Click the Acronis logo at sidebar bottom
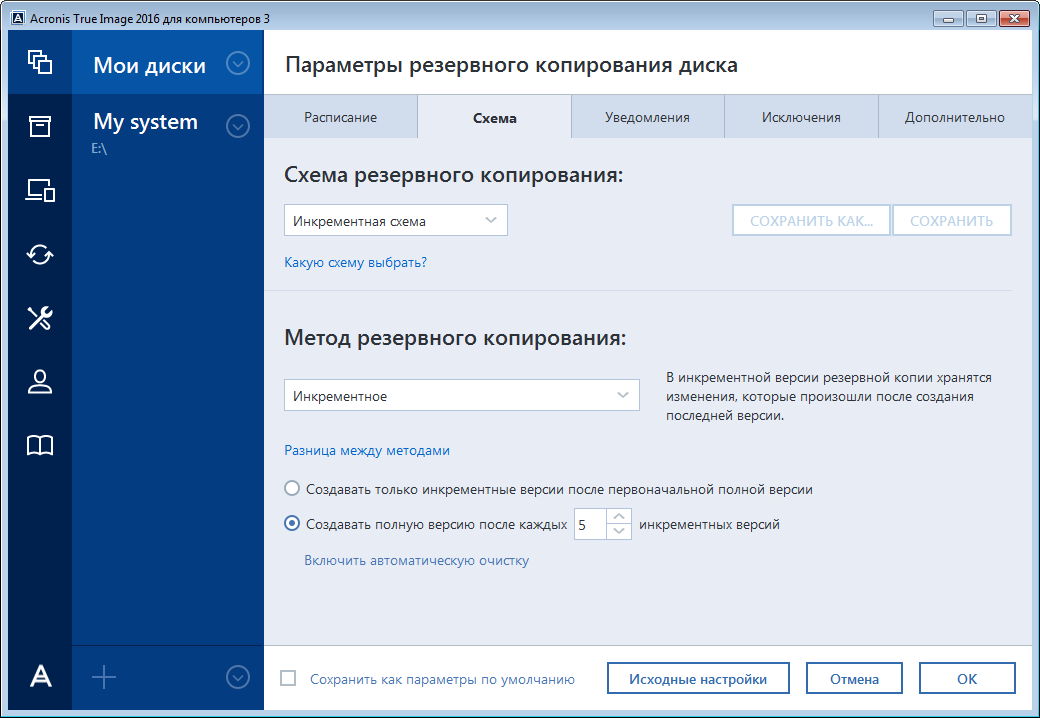 point(39,676)
